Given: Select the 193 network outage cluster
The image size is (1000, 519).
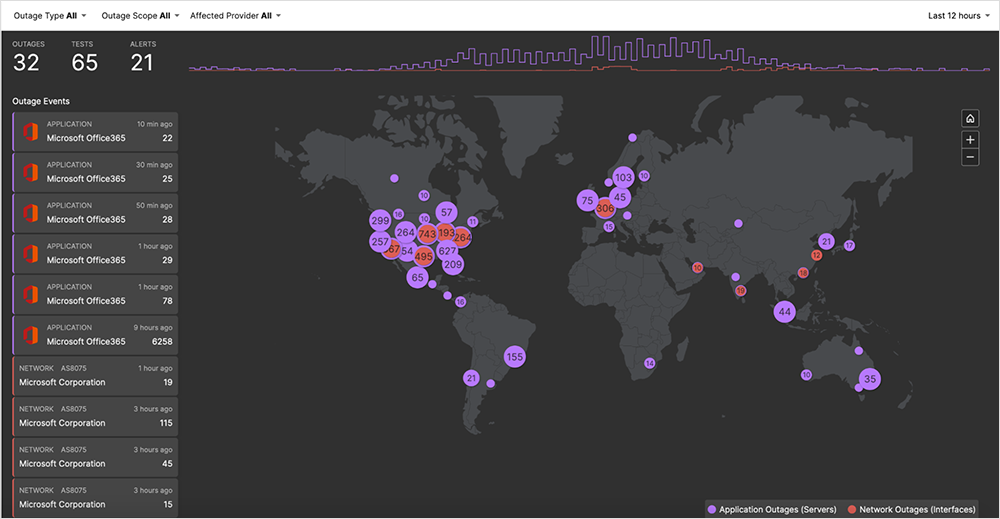Looking at the screenshot, I should [x=446, y=233].
